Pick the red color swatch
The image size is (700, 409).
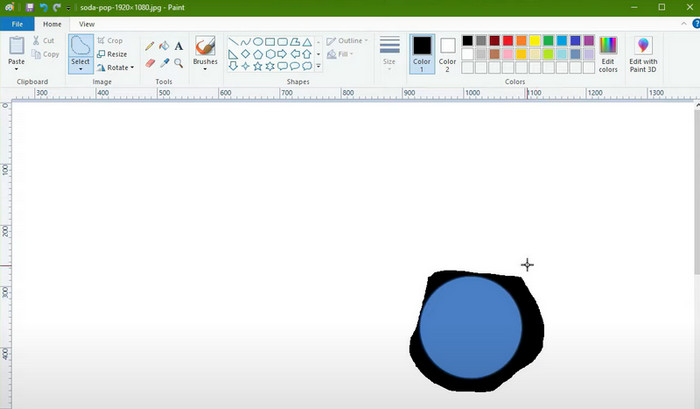click(508, 41)
